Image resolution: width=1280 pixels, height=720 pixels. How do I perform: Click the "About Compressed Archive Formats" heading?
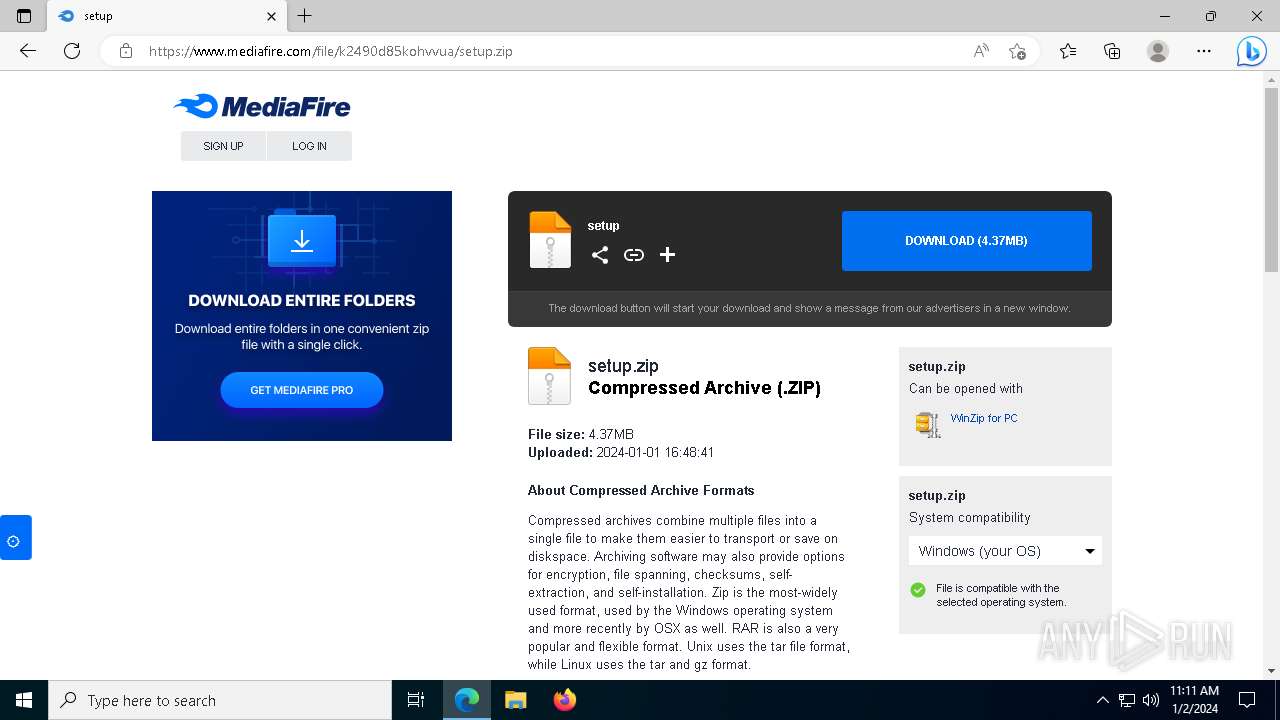pyautogui.click(x=641, y=490)
